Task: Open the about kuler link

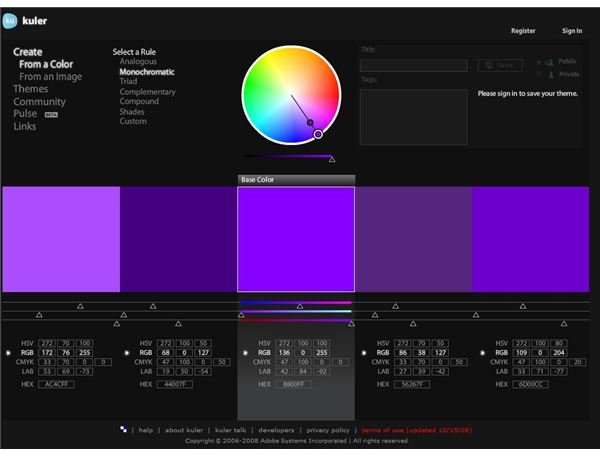Action: click(184, 430)
